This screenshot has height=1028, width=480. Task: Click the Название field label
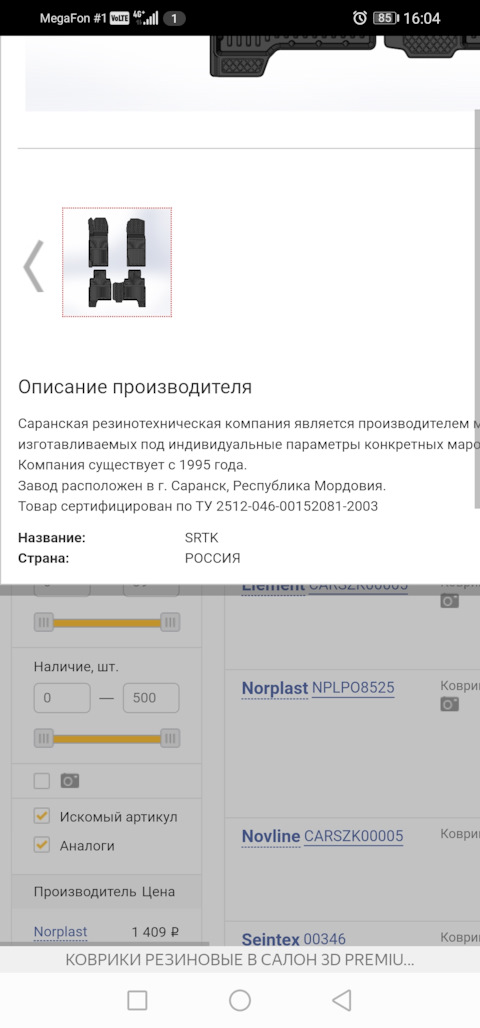[52, 538]
